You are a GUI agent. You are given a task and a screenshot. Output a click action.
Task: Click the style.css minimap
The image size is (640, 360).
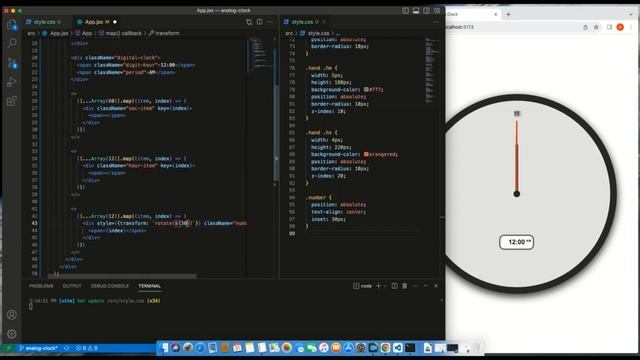pos(431,69)
